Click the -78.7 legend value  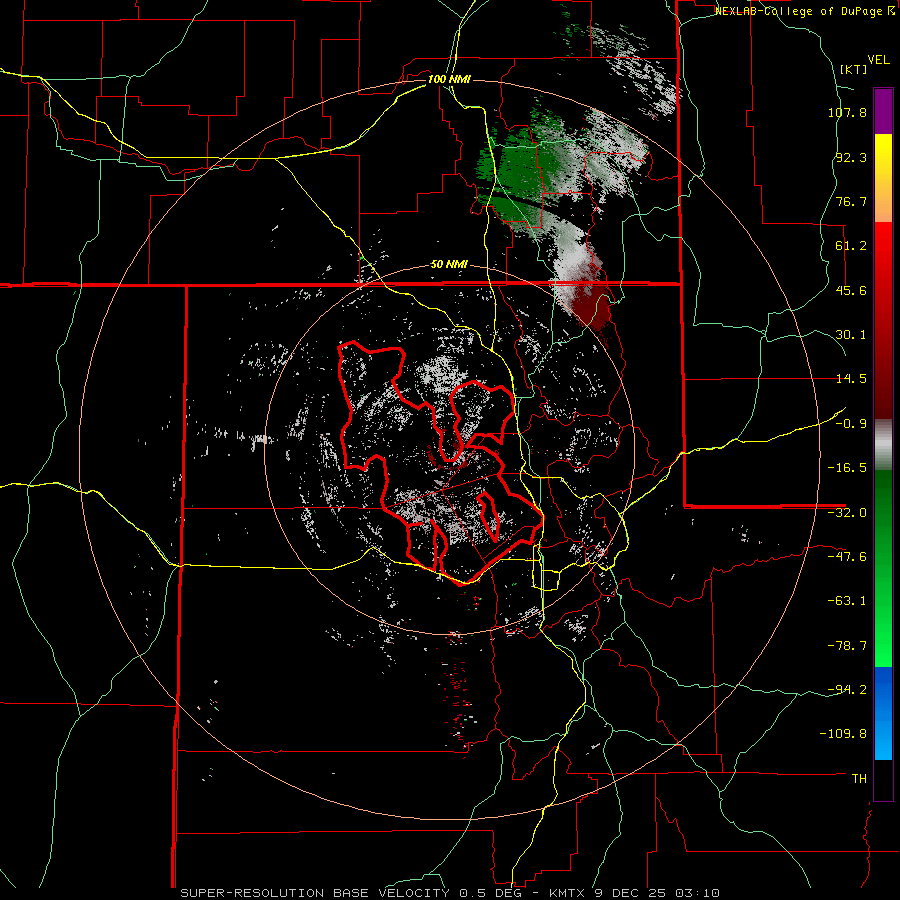[x=847, y=646]
